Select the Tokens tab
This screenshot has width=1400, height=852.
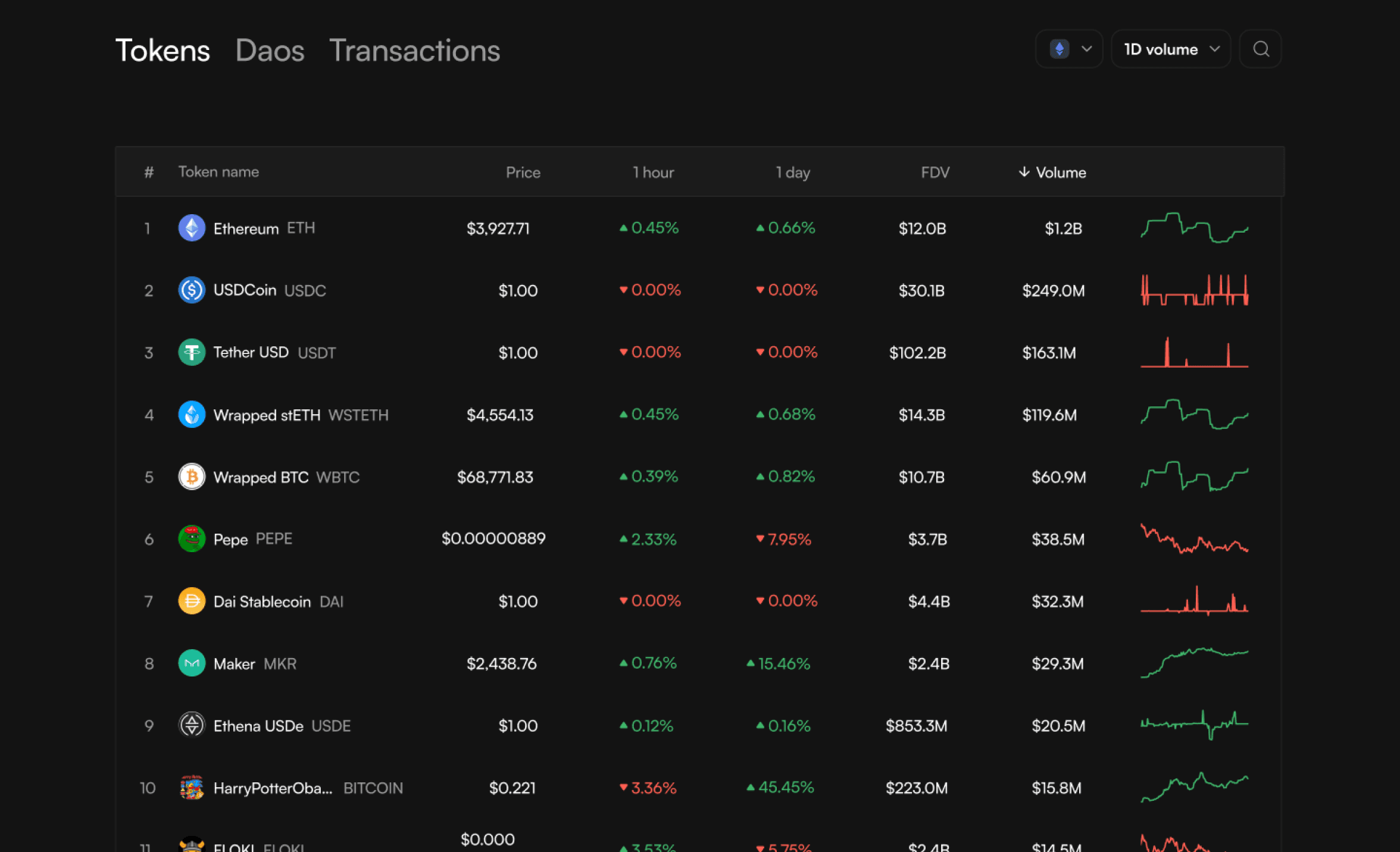click(x=162, y=51)
